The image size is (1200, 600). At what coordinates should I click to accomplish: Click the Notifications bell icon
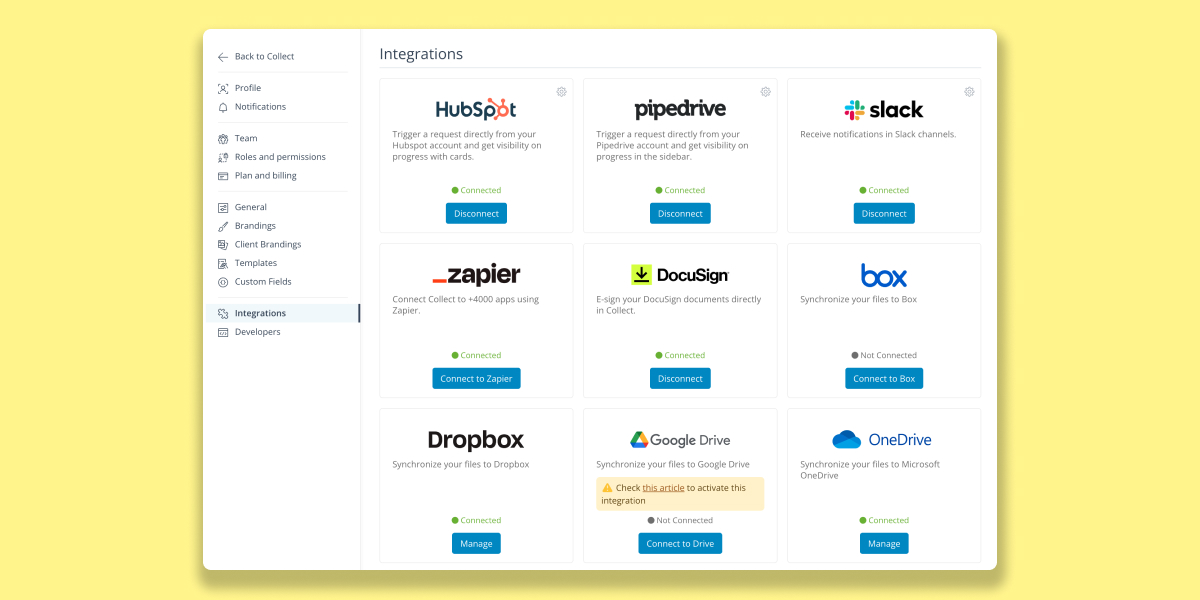(223, 107)
